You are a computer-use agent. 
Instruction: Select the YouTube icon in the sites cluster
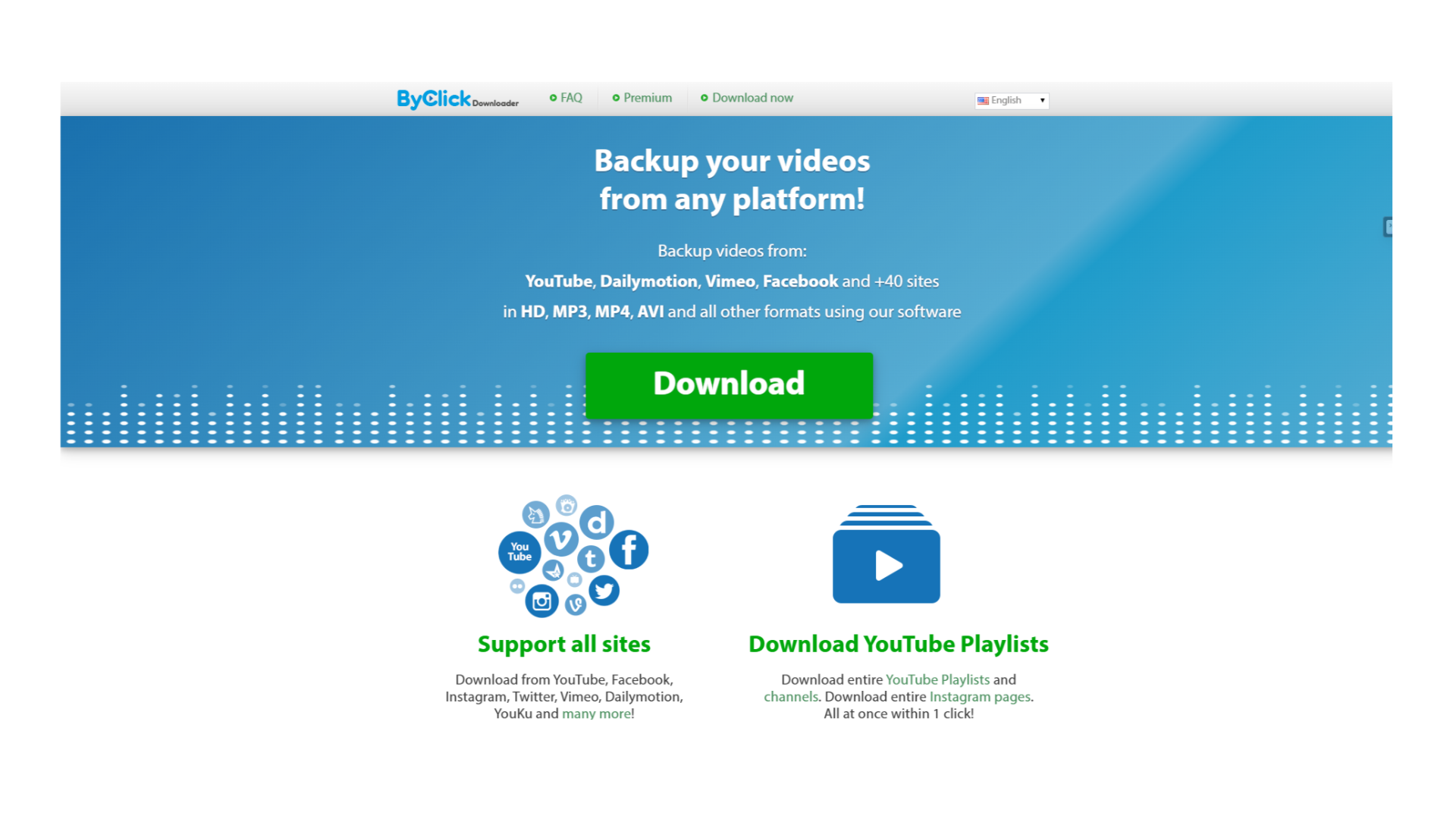click(x=520, y=552)
